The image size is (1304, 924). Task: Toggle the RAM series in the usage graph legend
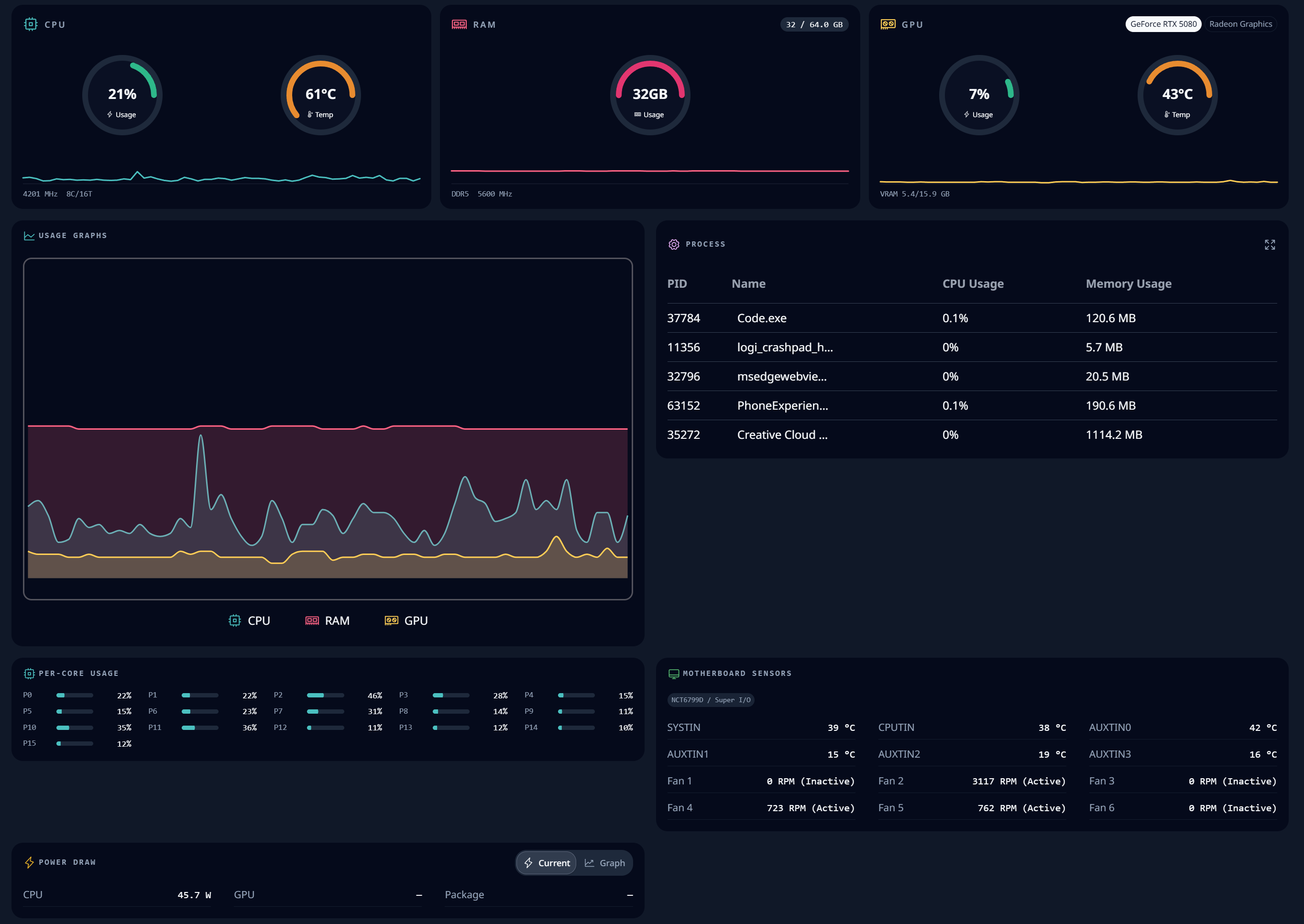click(327, 620)
